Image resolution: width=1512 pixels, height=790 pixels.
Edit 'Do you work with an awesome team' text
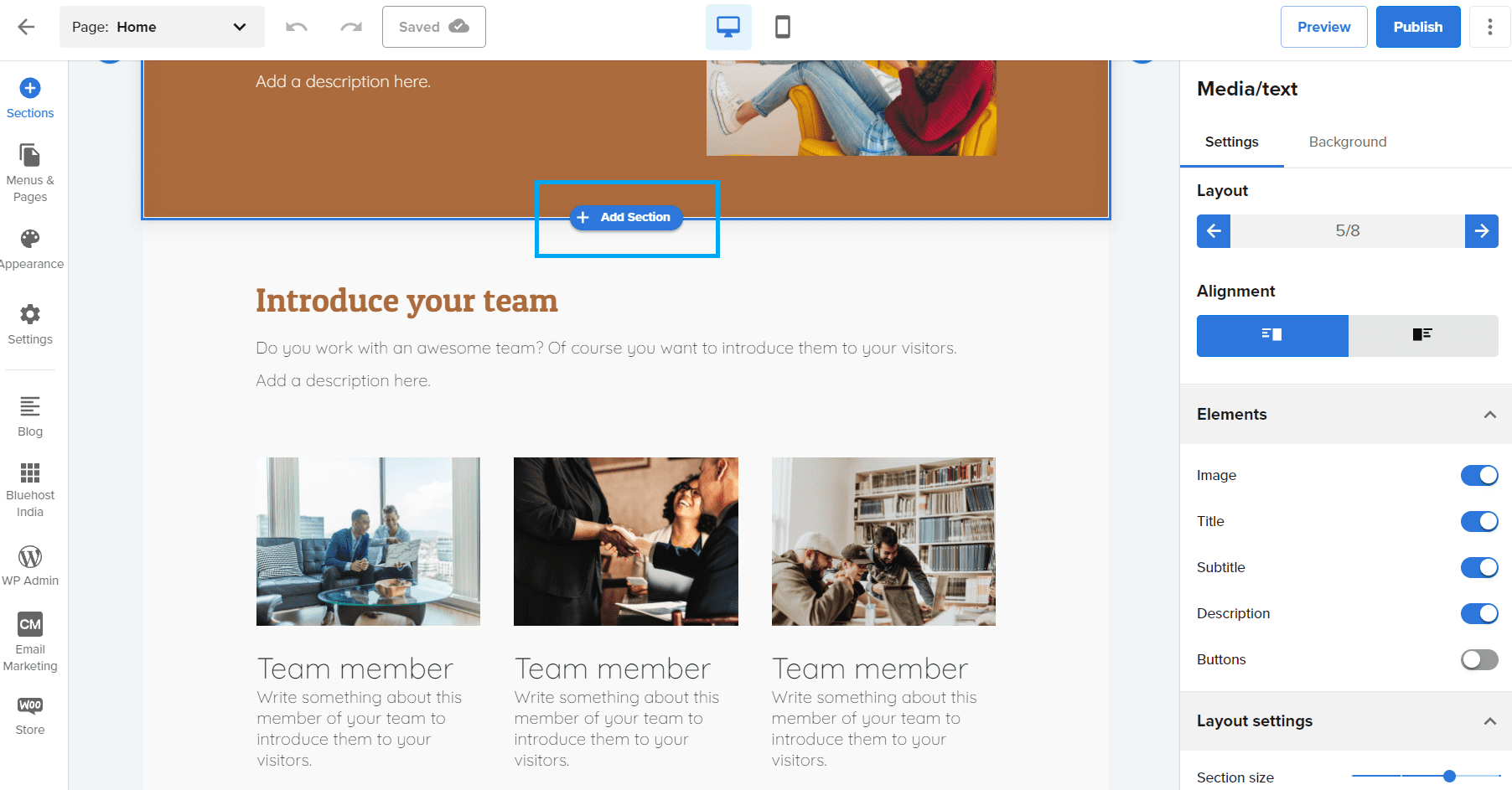[x=606, y=349]
